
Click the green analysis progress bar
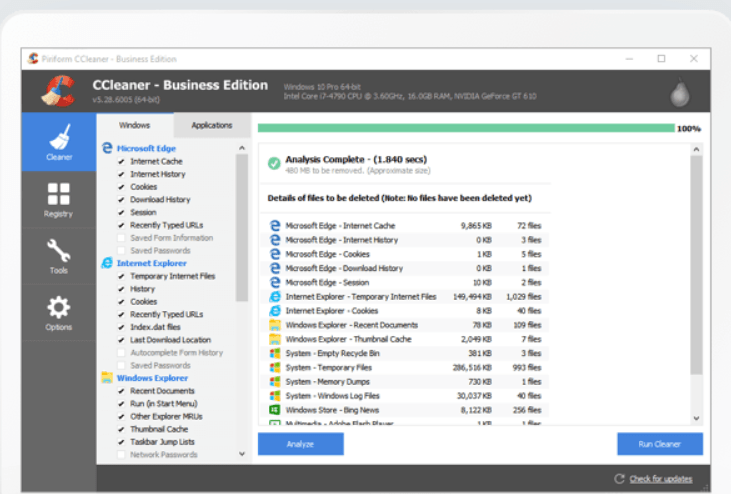point(466,128)
